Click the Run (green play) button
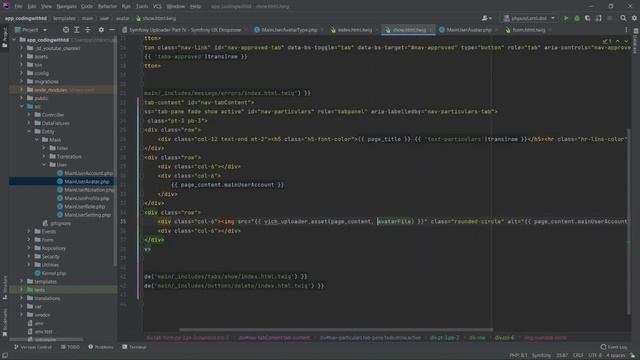 pos(566,18)
